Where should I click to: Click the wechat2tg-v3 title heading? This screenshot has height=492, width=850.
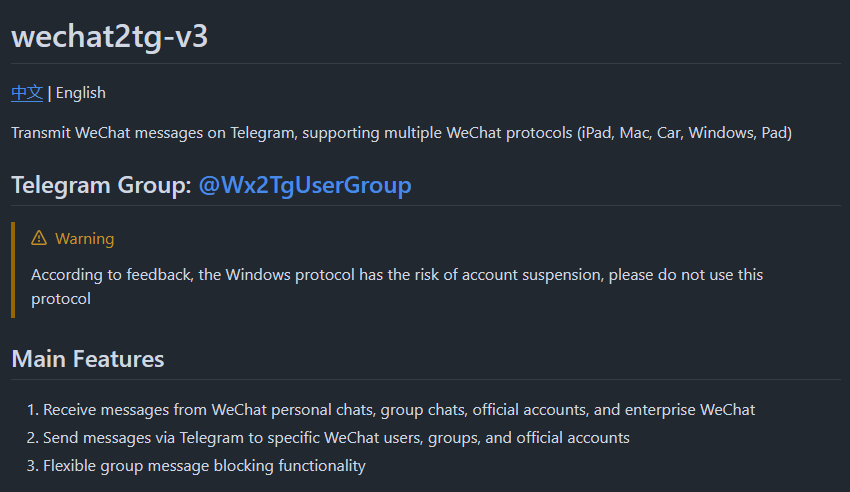pos(110,35)
